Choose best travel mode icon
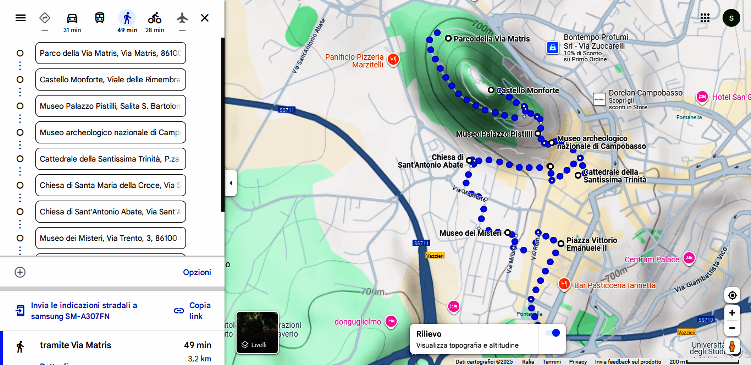 (45, 18)
